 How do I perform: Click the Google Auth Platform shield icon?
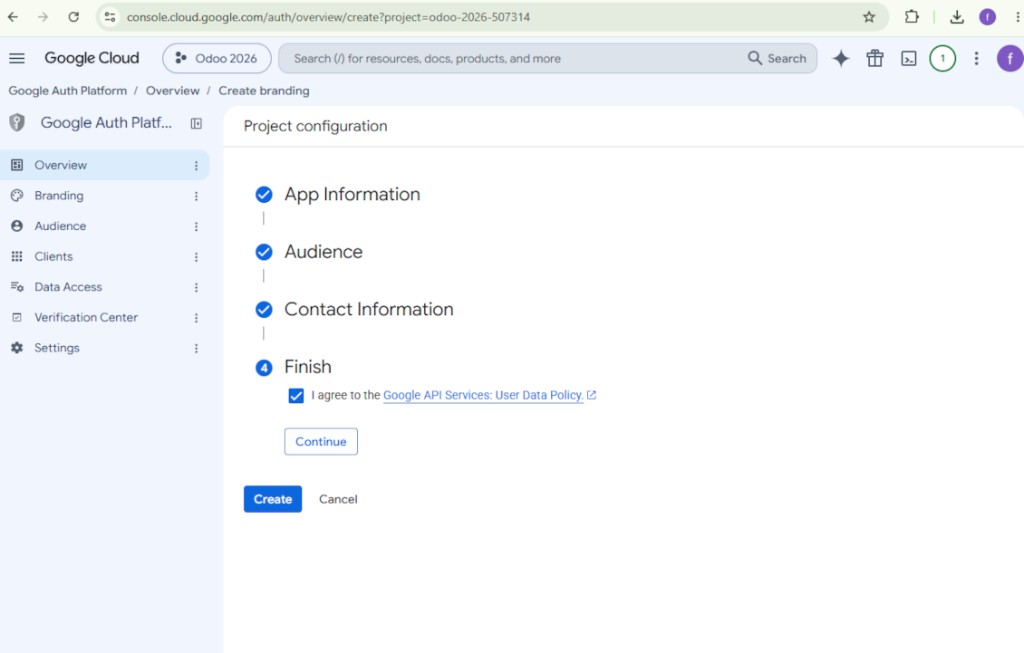tap(17, 122)
